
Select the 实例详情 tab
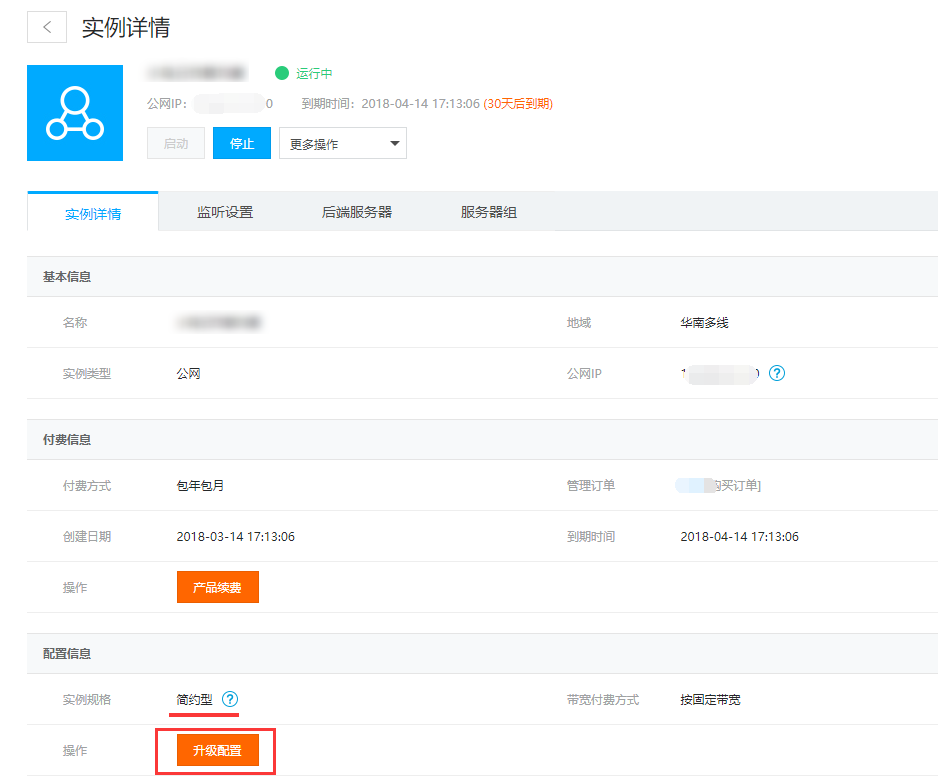pos(93,213)
